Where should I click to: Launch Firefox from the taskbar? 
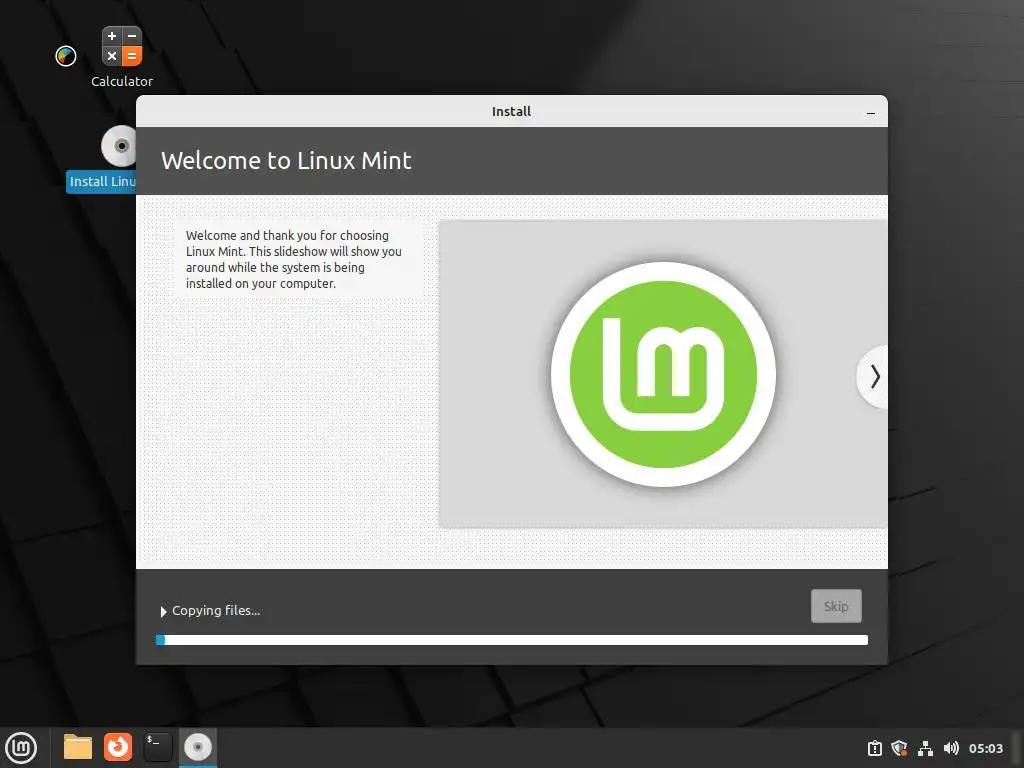click(118, 747)
